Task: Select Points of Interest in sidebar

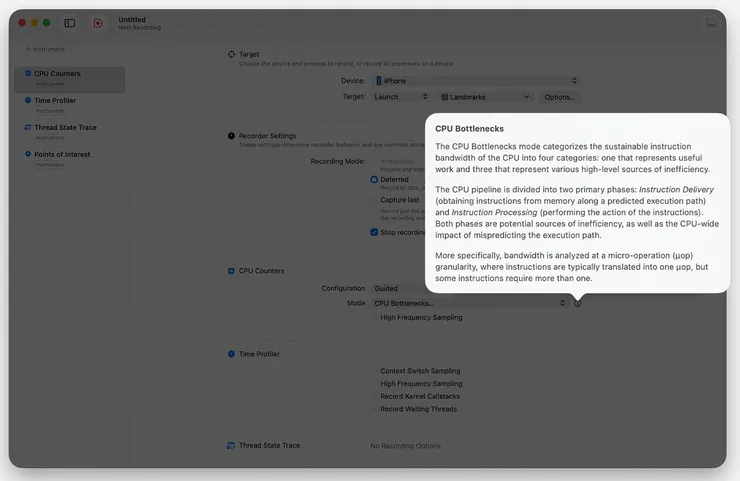Action: pos(70,159)
